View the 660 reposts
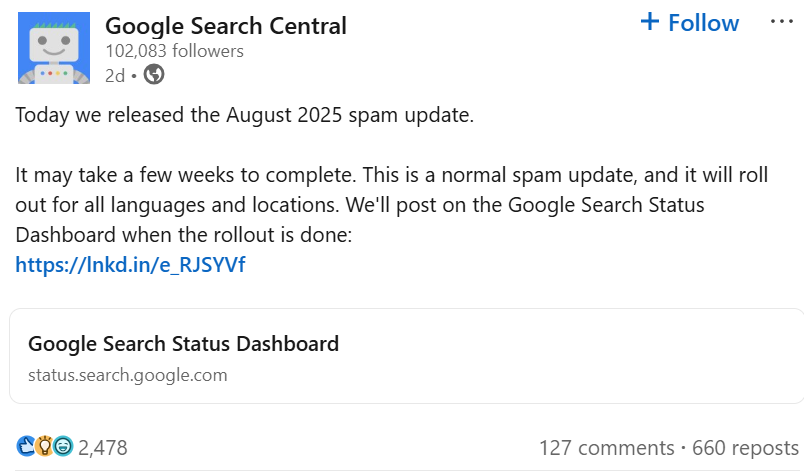This screenshot has width=804, height=472. point(742,447)
